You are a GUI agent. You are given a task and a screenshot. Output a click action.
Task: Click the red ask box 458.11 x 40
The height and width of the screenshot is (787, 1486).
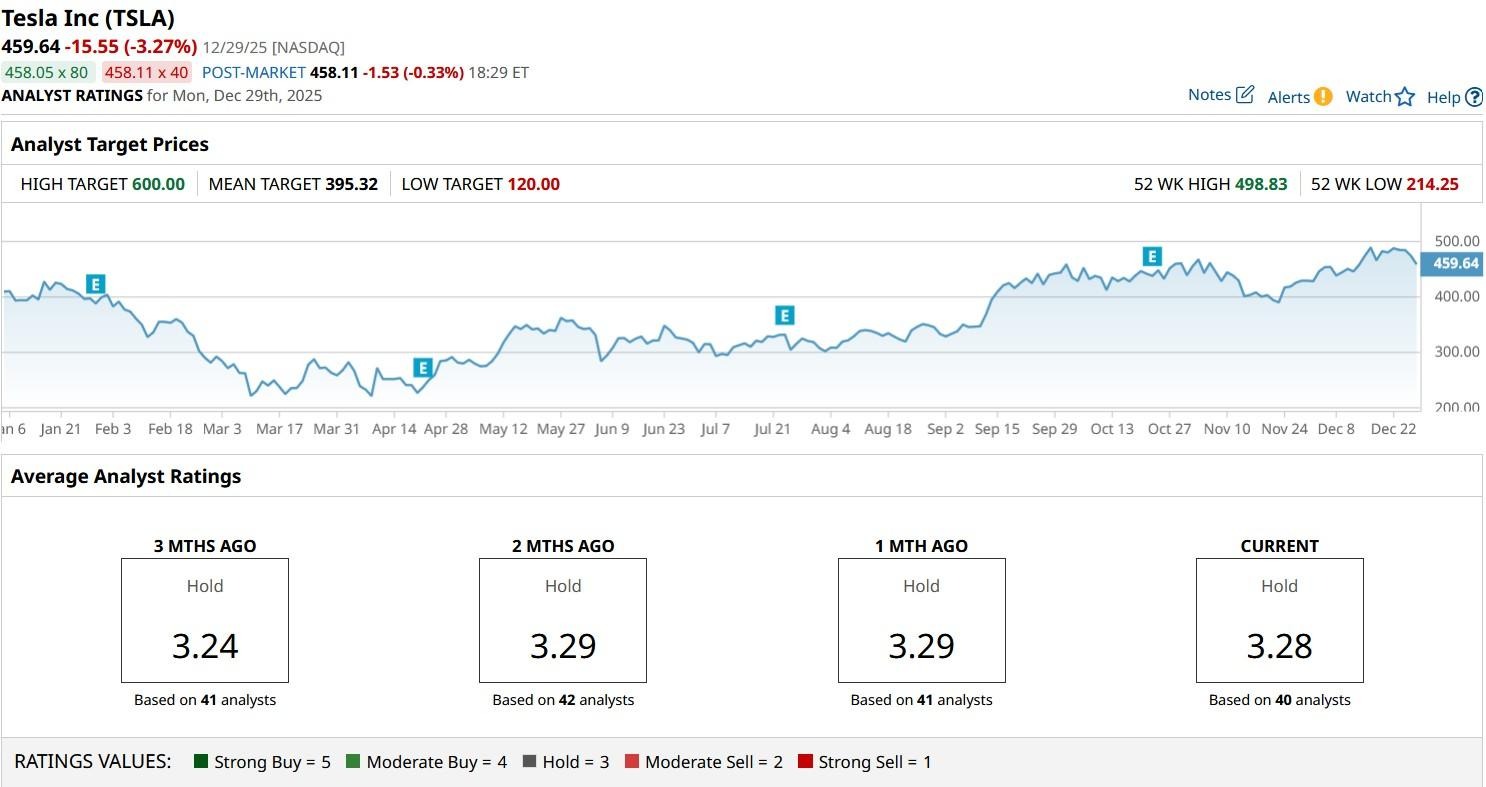point(147,72)
